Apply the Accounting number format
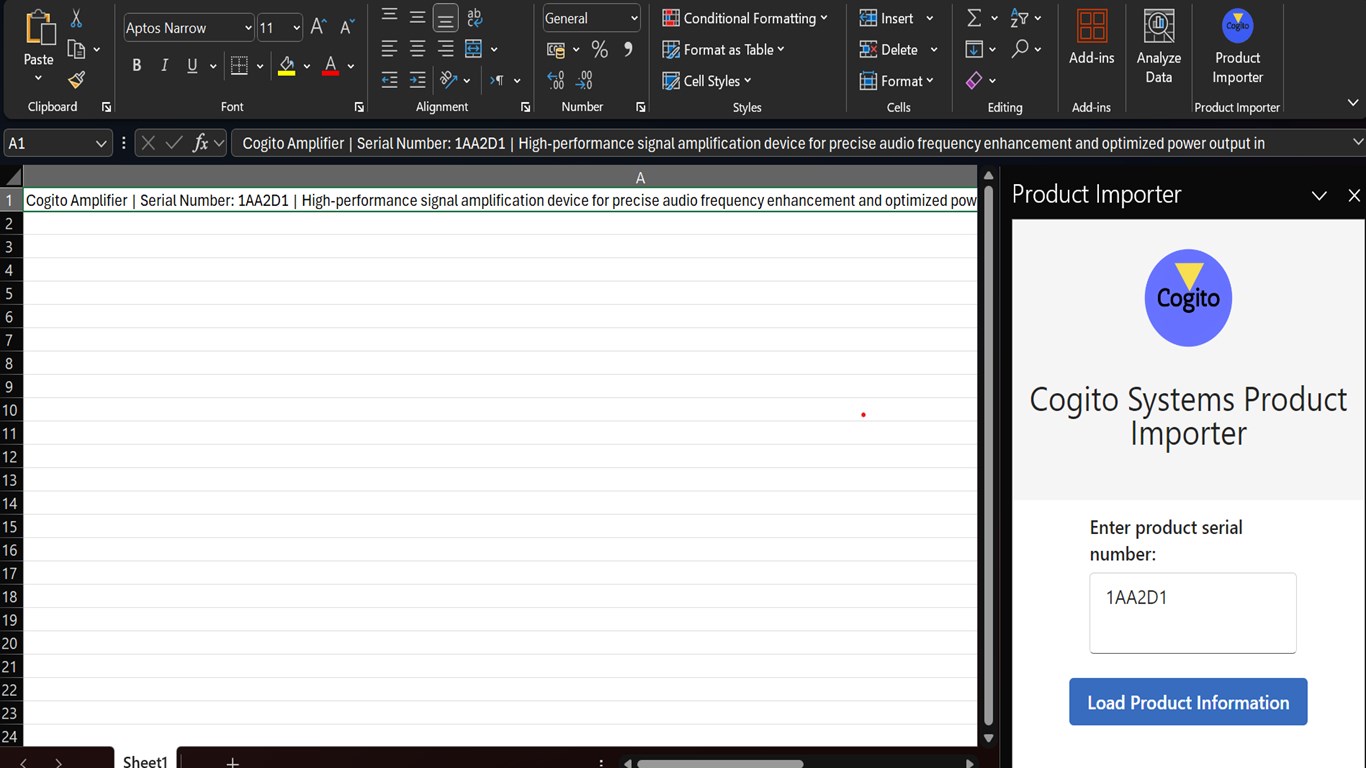Screen dimensions: 1366x768 (x=557, y=49)
